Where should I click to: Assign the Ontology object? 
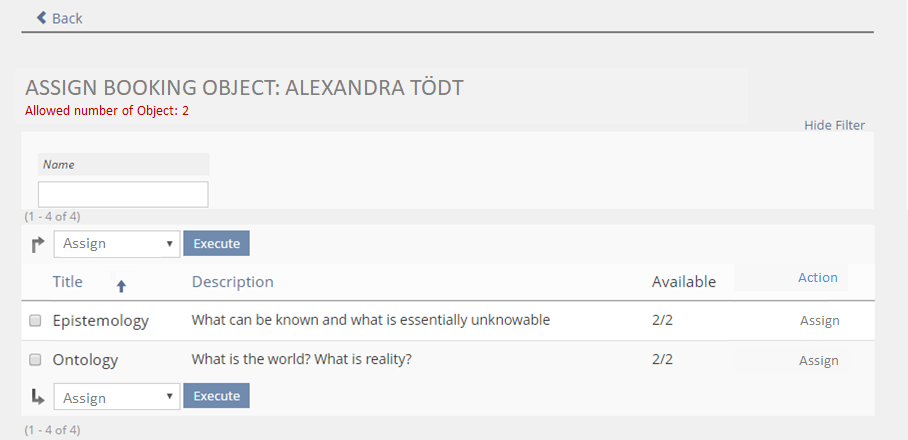(818, 361)
